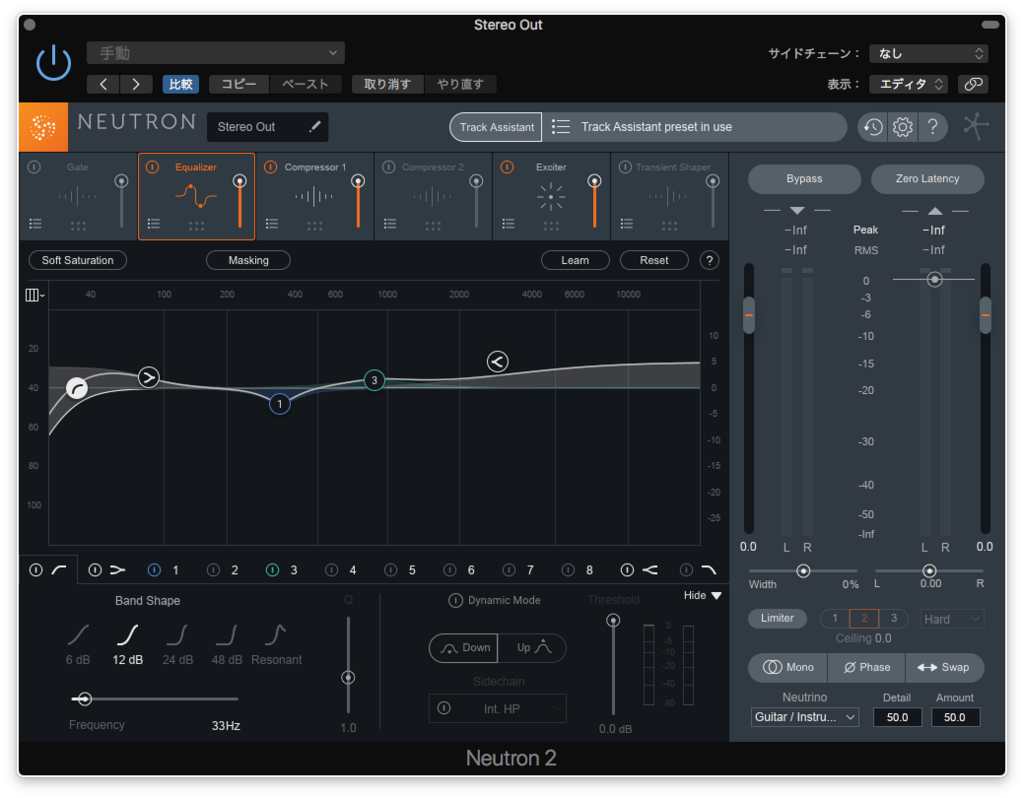Select the high shelf node on EQ graph
Viewport: 1024px width, 798px height.
coord(498,361)
